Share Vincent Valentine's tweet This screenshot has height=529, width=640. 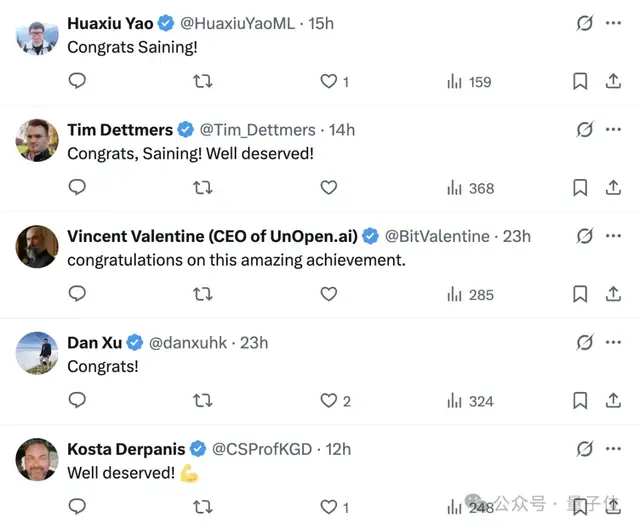pyautogui.click(x=613, y=294)
